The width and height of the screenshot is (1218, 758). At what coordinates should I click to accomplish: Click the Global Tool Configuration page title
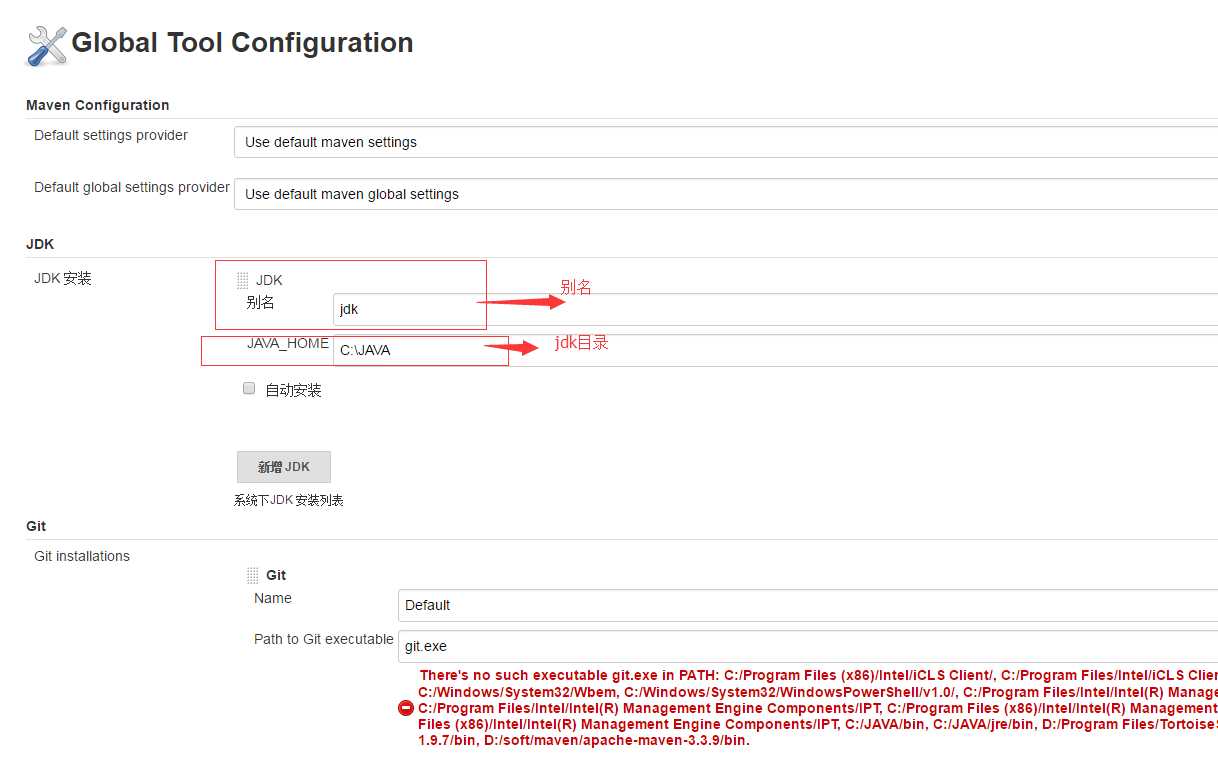[x=242, y=43]
